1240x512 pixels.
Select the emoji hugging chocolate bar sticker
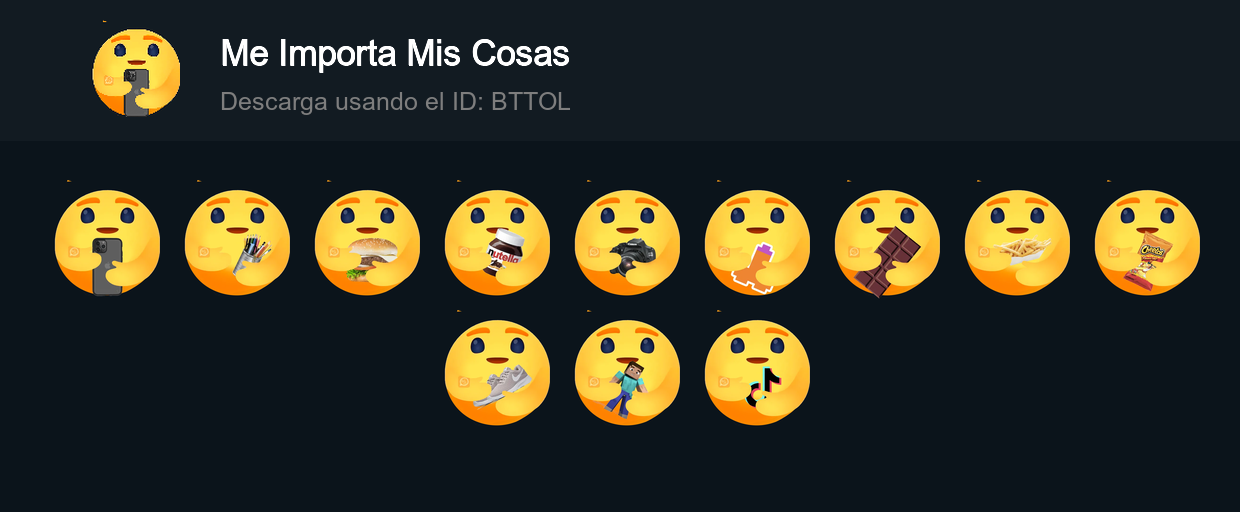(x=887, y=243)
